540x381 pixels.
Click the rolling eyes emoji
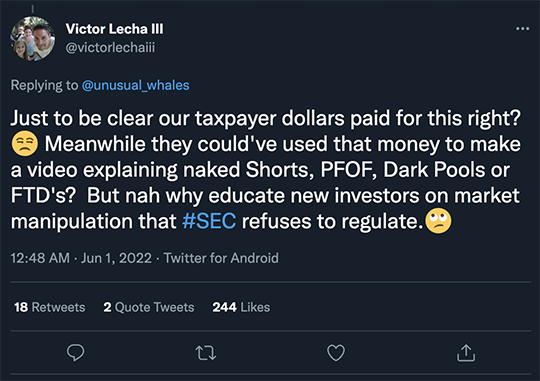(438, 221)
